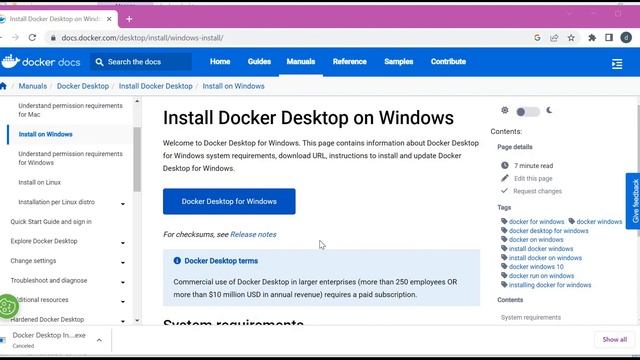The height and width of the screenshot is (360, 640).
Task: Open the browser side panel icon
Action: pos(609,38)
